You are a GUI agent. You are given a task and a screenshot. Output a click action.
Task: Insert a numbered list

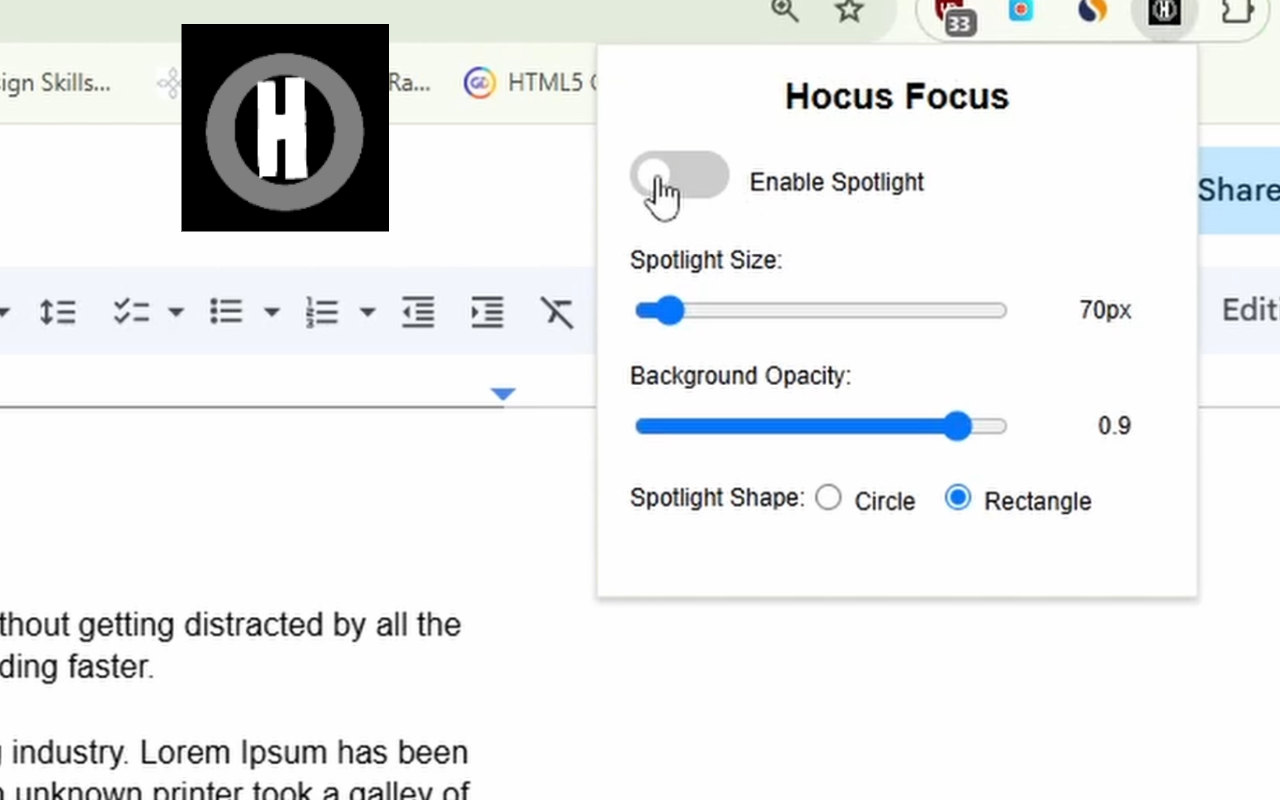pyautogui.click(x=322, y=313)
